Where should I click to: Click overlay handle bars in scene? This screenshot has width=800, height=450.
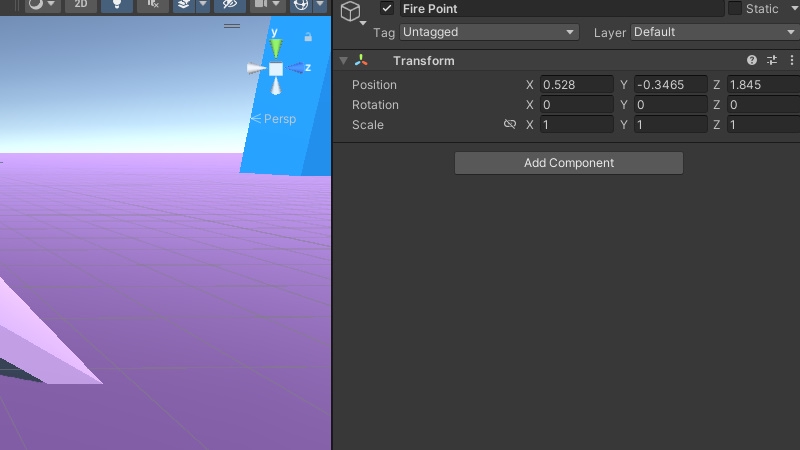coord(232,26)
